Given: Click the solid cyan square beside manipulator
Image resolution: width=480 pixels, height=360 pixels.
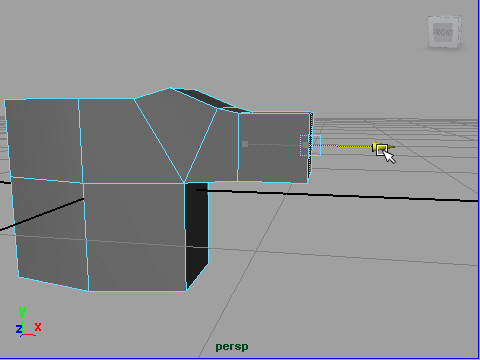Looking at the screenshot, I should 316,145.
